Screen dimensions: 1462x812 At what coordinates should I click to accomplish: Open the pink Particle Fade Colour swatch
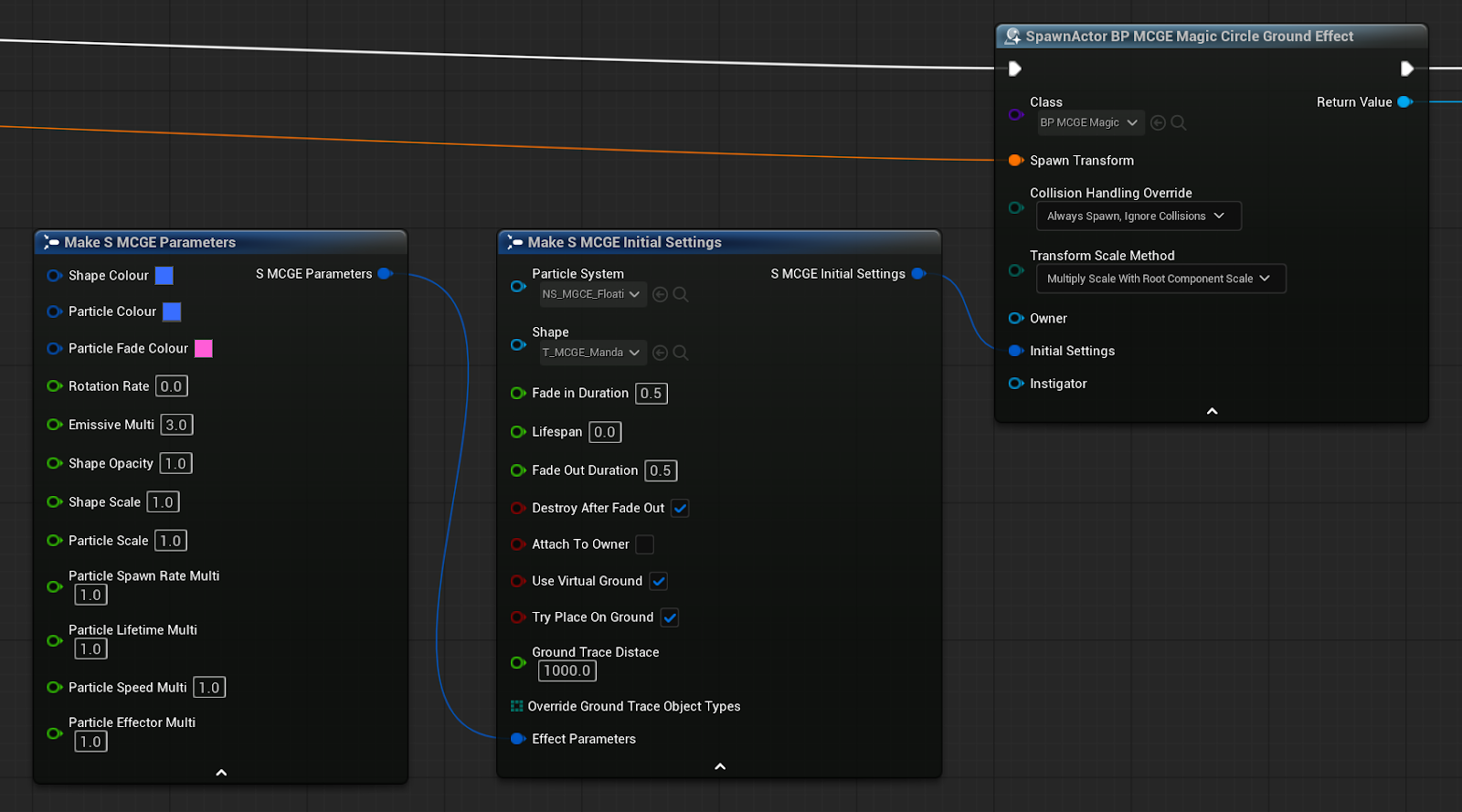coord(204,349)
